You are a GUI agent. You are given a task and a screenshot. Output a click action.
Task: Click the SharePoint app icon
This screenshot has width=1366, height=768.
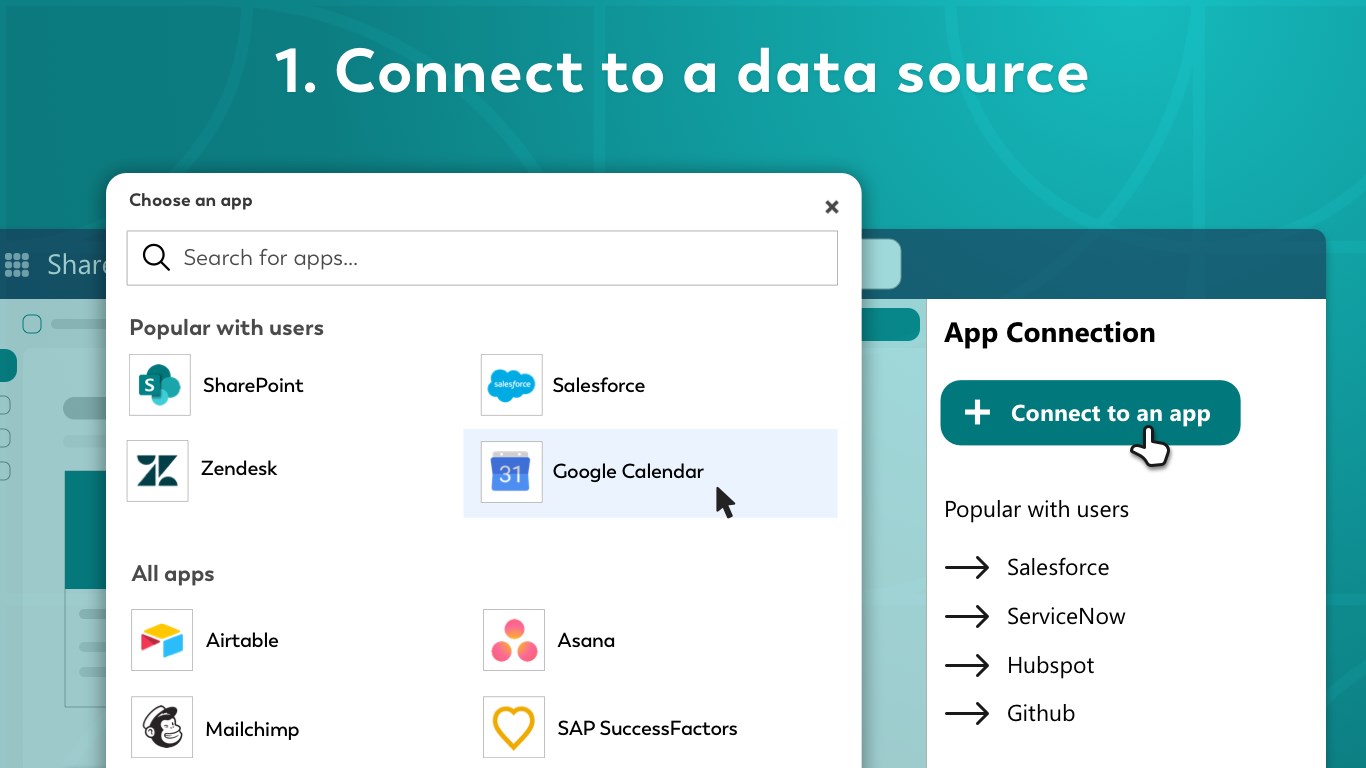click(160, 385)
